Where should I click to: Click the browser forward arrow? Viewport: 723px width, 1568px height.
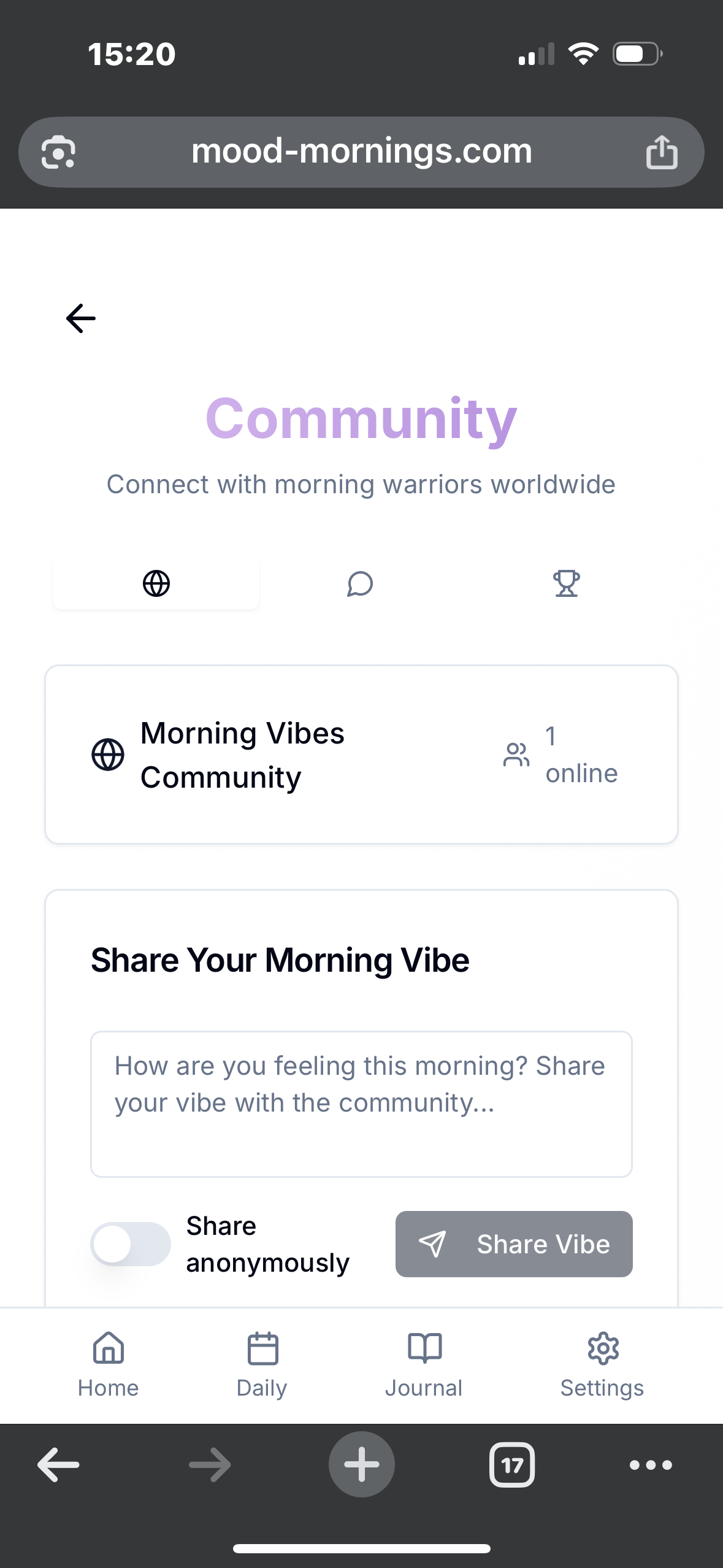[210, 1464]
